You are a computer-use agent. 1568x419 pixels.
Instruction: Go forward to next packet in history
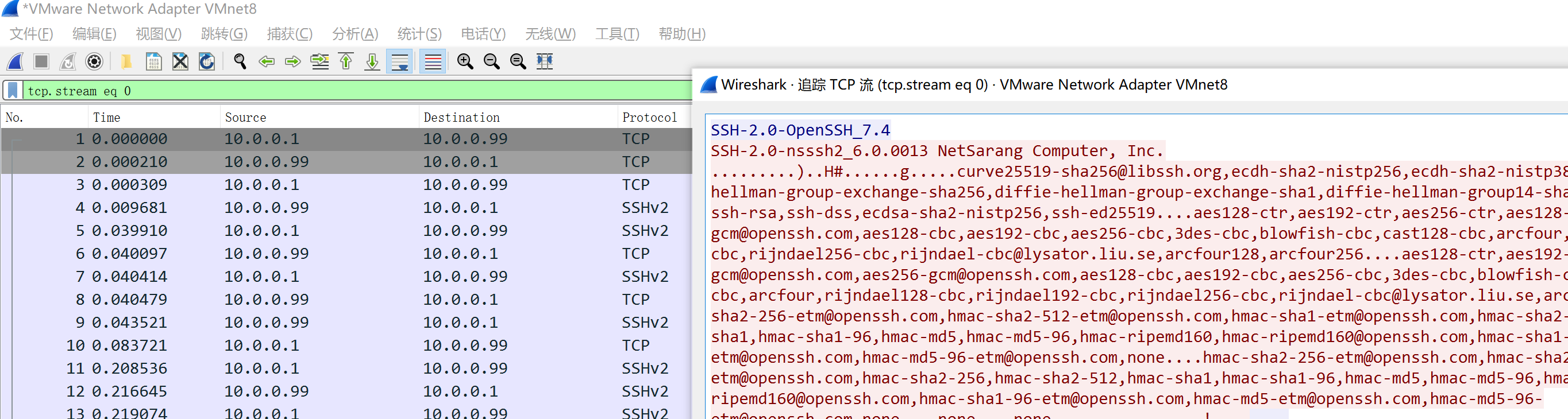(293, 61)
